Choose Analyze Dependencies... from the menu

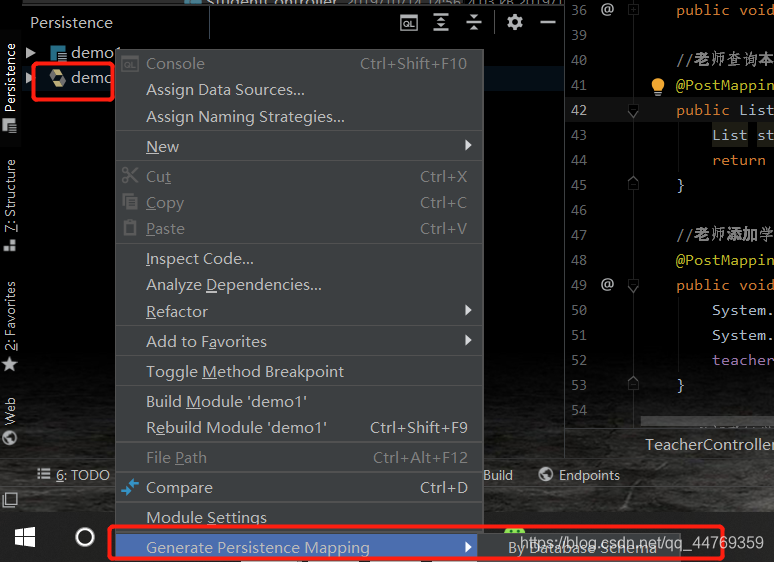point(299,285)
